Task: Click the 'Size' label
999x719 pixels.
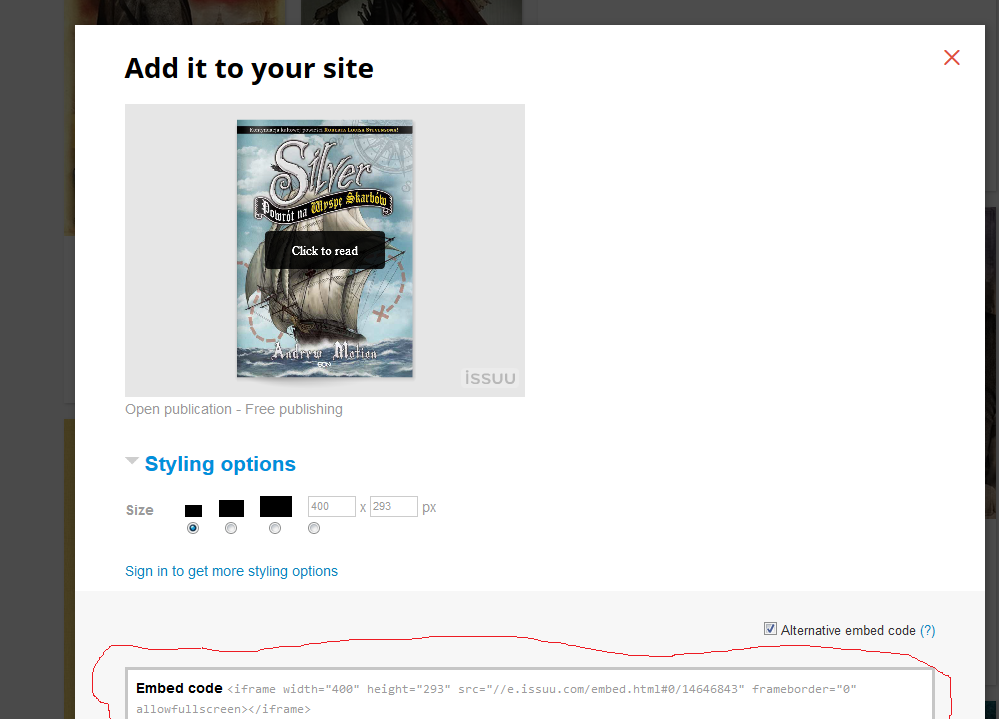Action: pos(140,510)
